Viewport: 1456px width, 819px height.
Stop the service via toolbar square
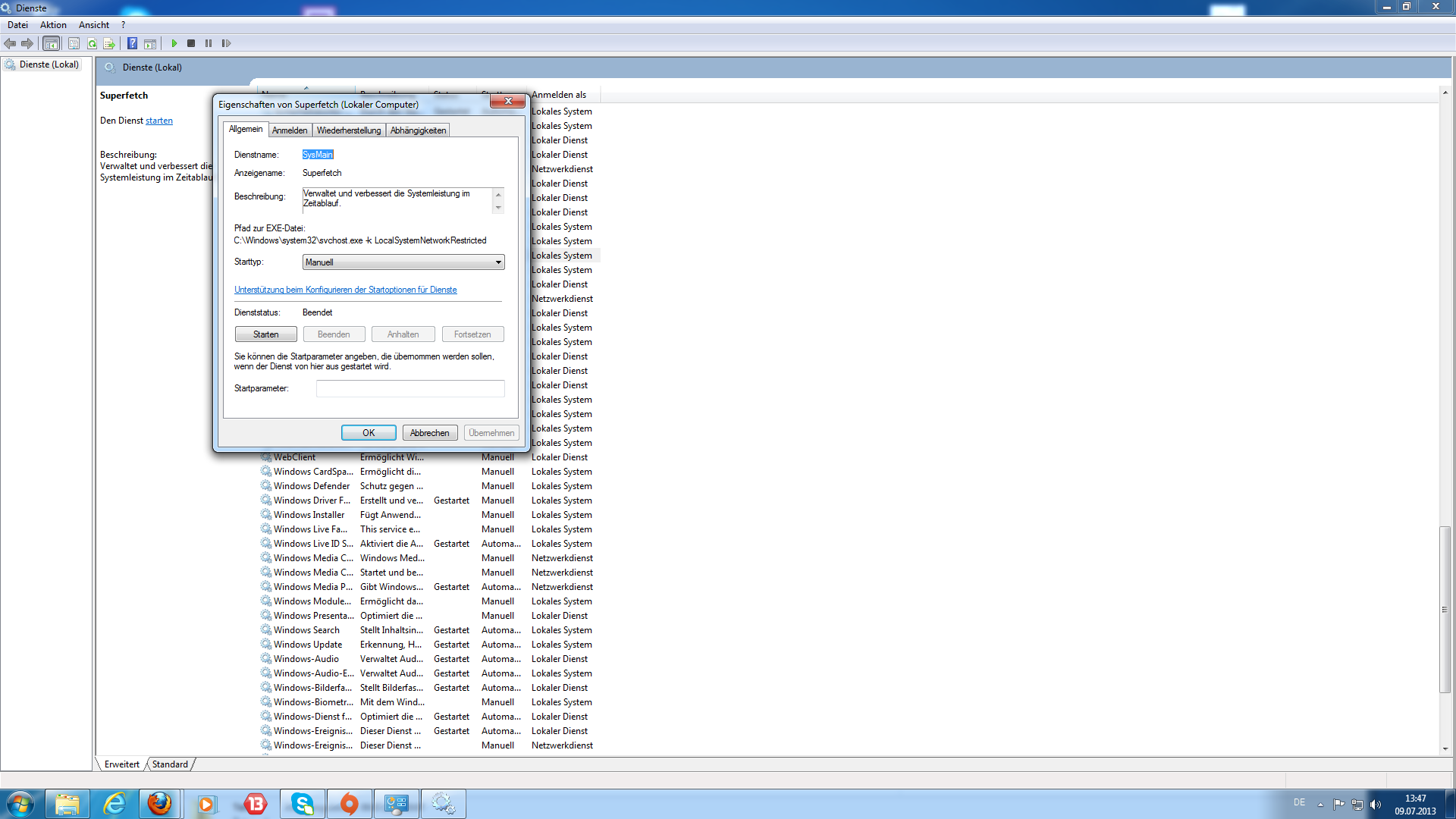[191, 43]
